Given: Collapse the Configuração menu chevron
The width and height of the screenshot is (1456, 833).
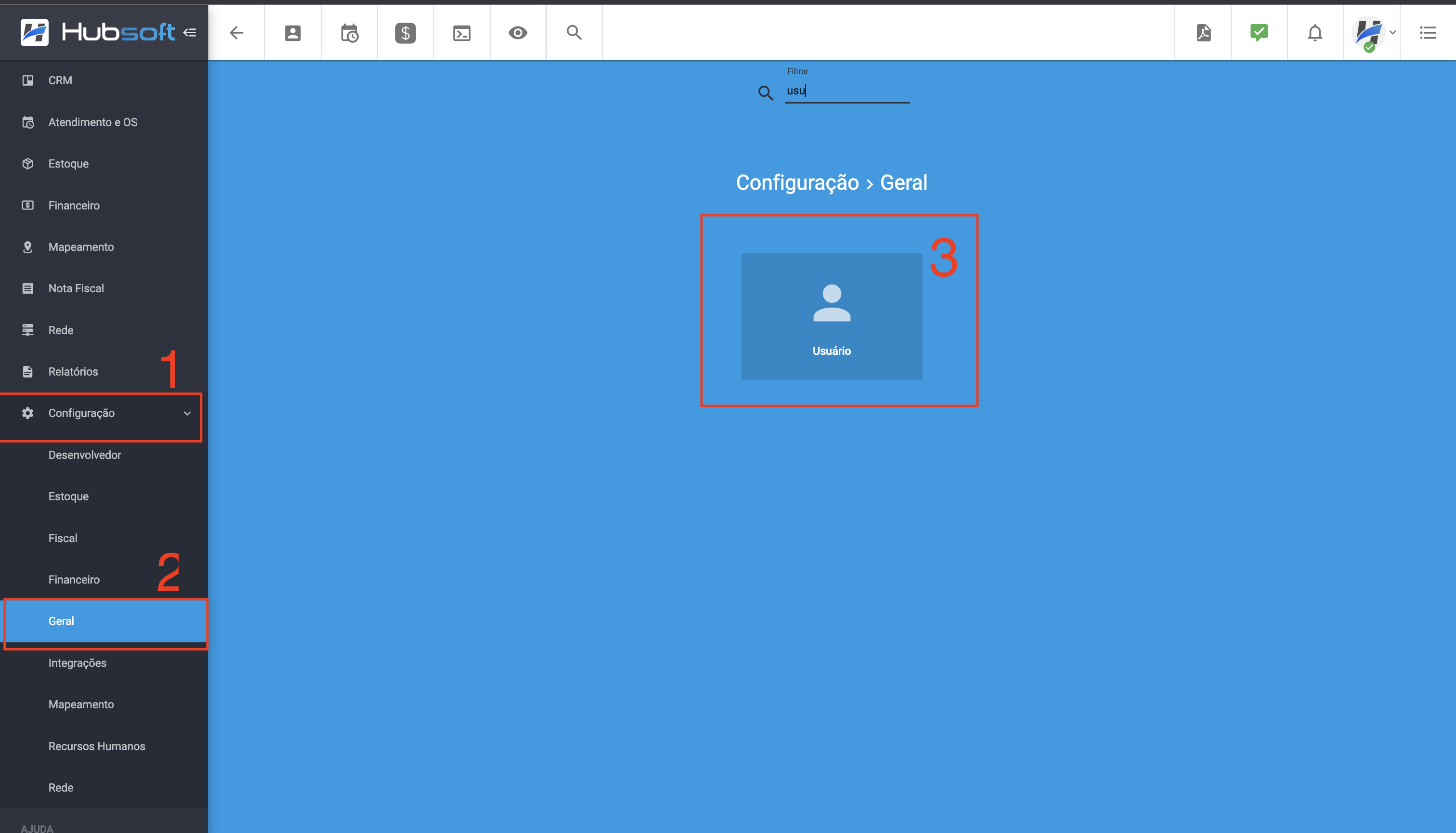Looking at the screenshot, I should coord(187,413).
